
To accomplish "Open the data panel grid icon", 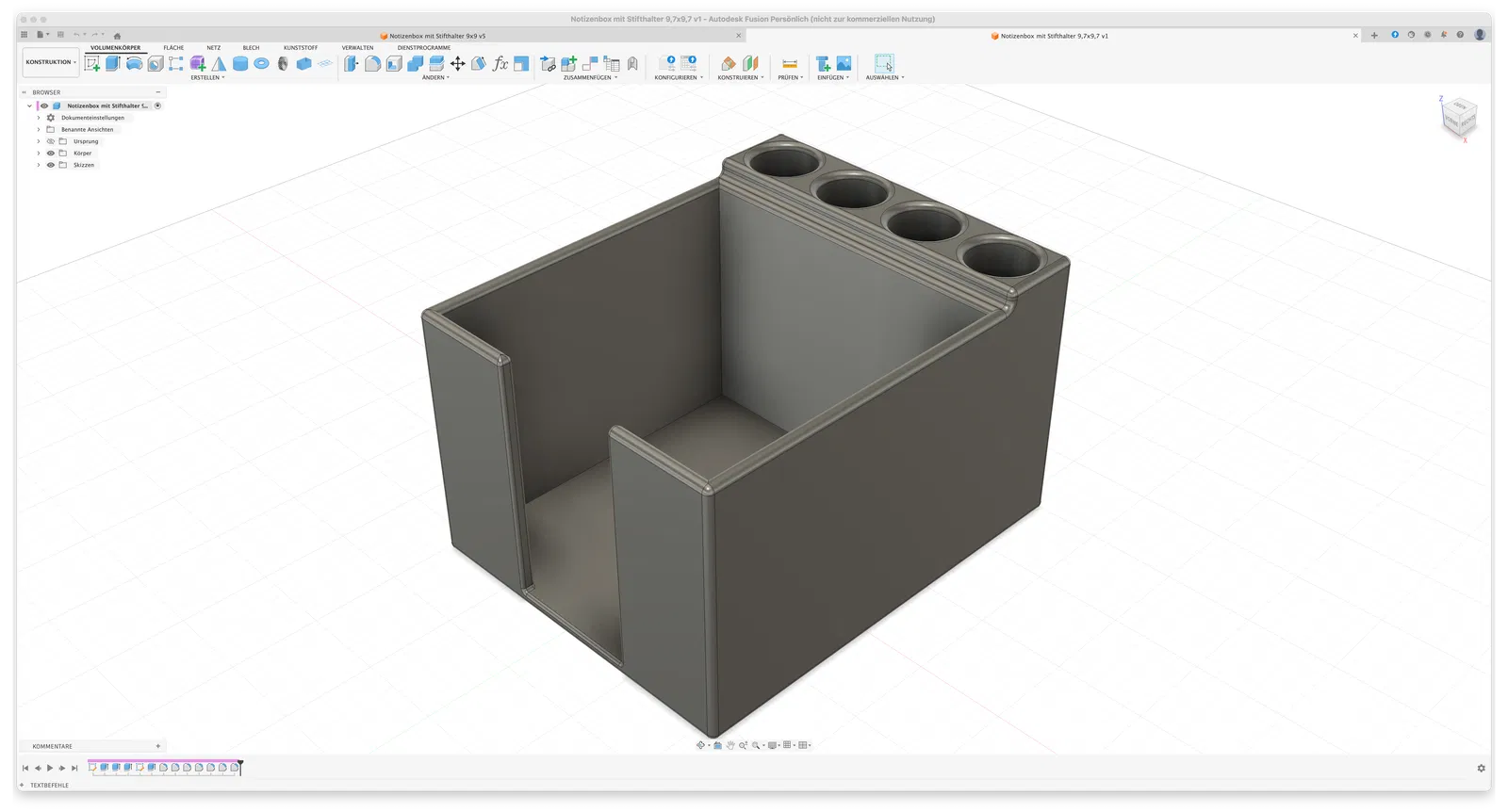I will click(x=25, y=35).
